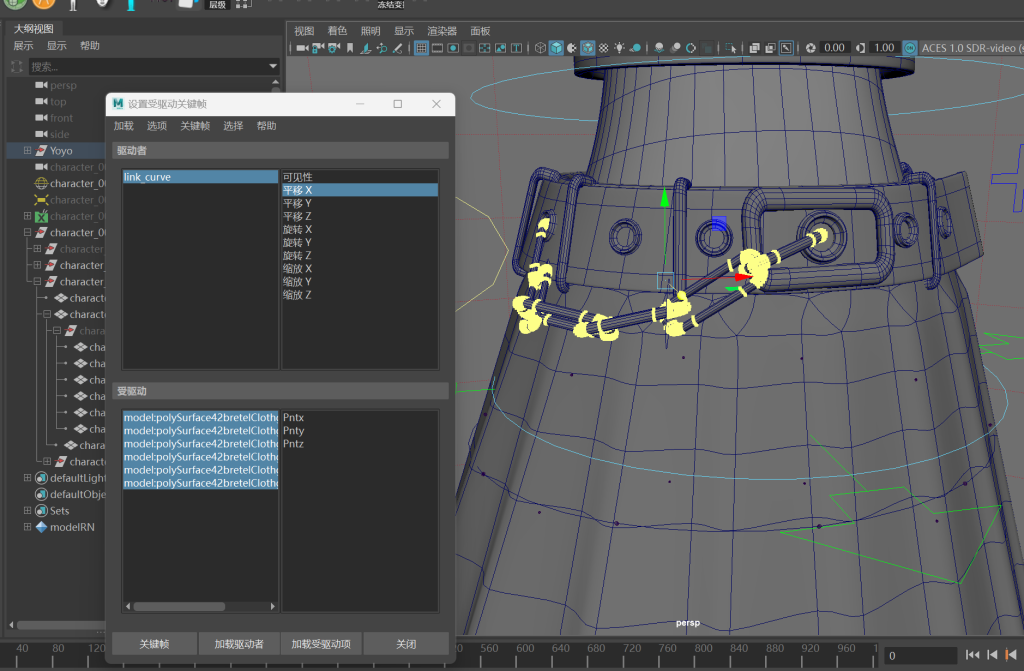The height and width of the screenshot is (671, 1024).
Task: Select 旋转 Z in the driver attribute list
Action: 360,255
